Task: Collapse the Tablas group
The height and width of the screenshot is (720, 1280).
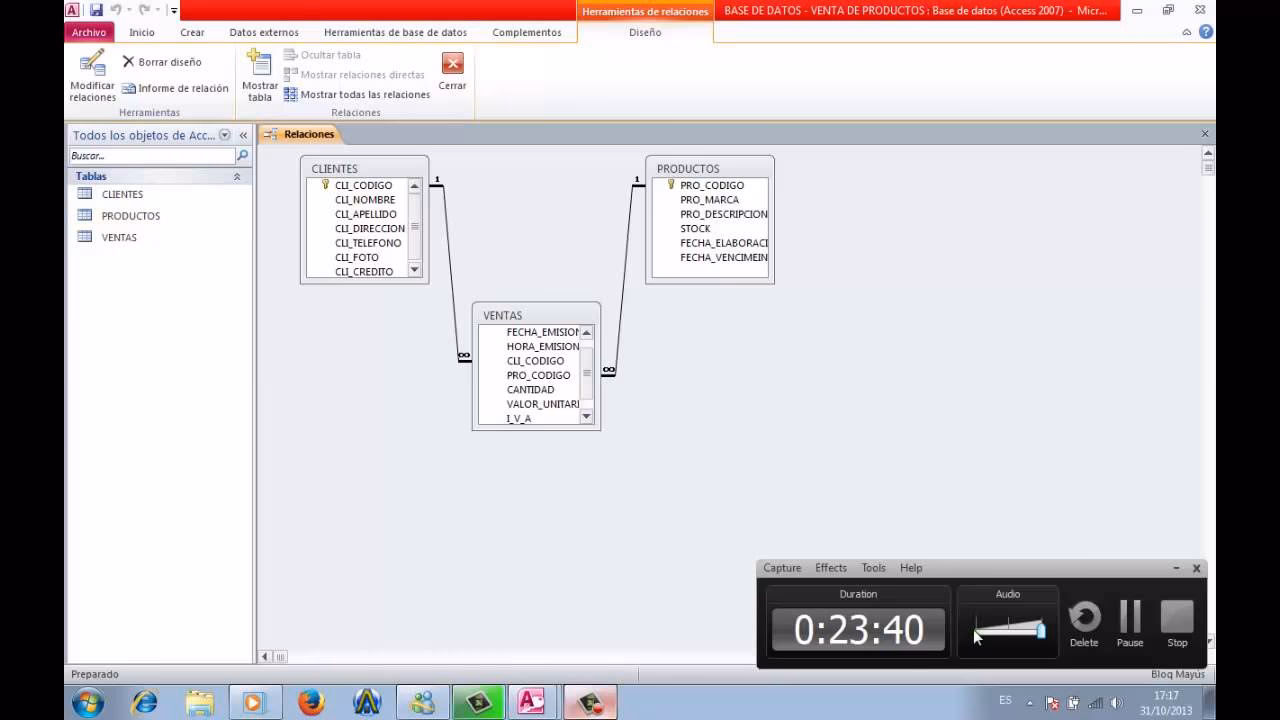Action: click(x=237, y=177)
